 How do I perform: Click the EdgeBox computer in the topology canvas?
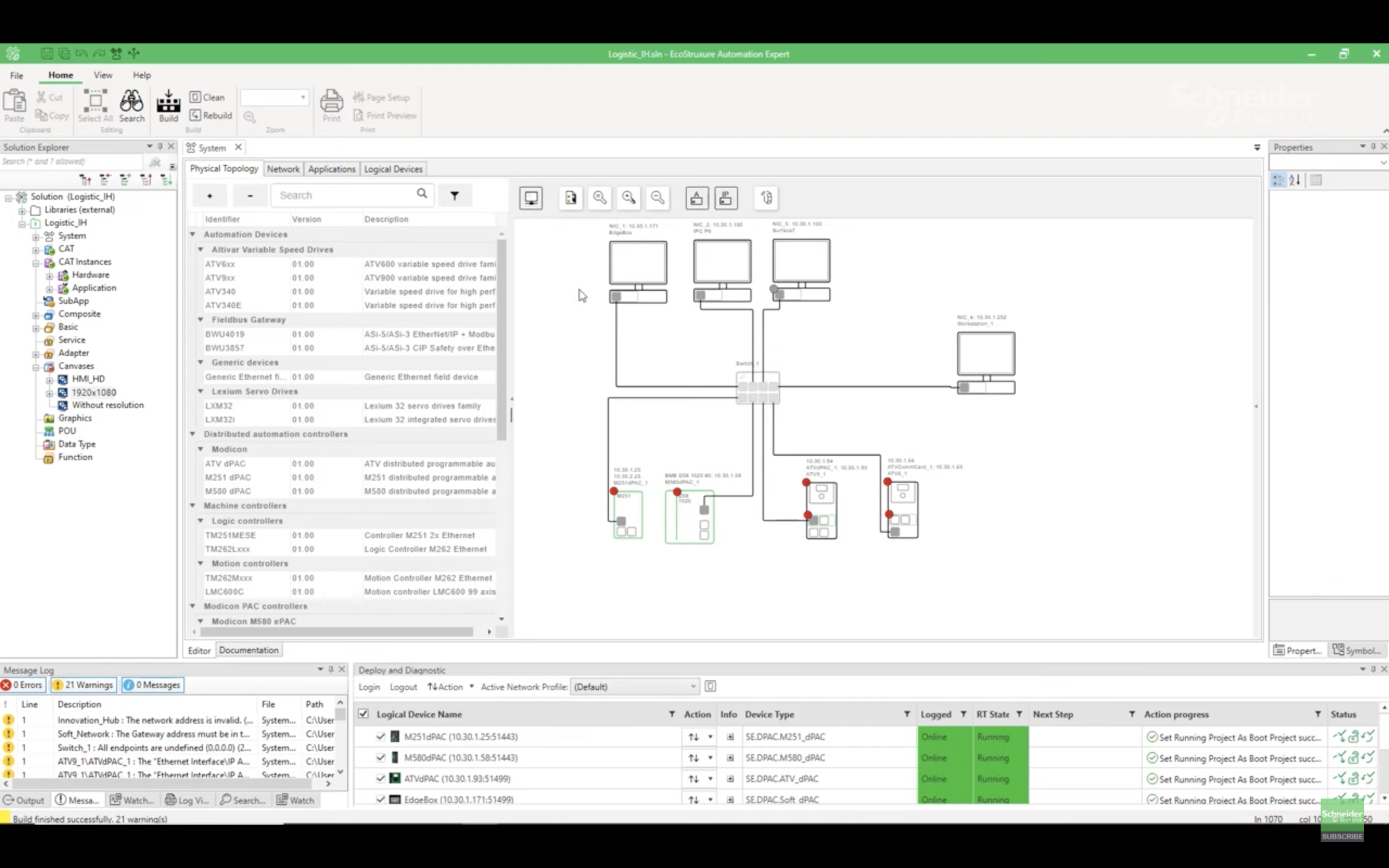[x=638, y=272]
